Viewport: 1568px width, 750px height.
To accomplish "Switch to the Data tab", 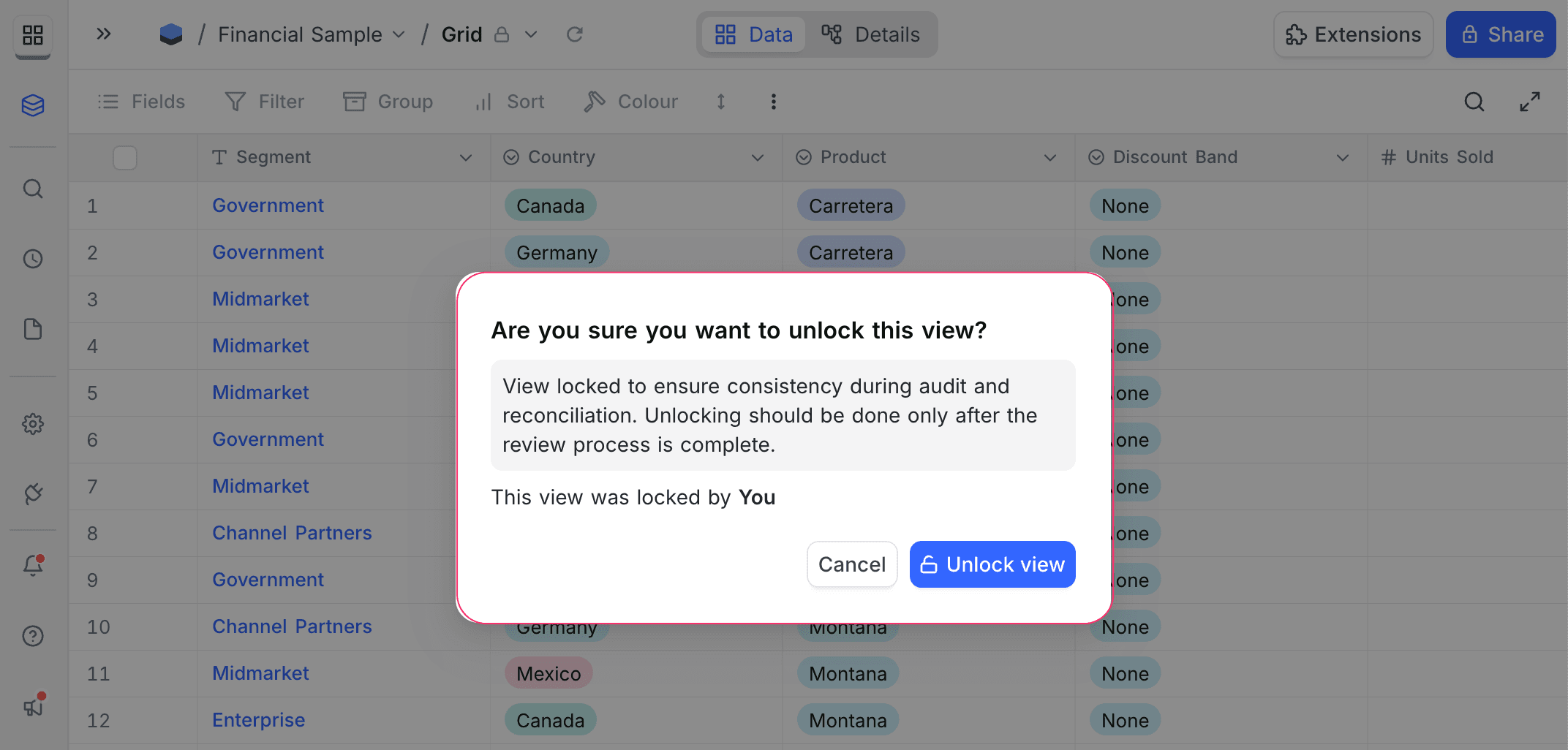I will click(753, 34).
